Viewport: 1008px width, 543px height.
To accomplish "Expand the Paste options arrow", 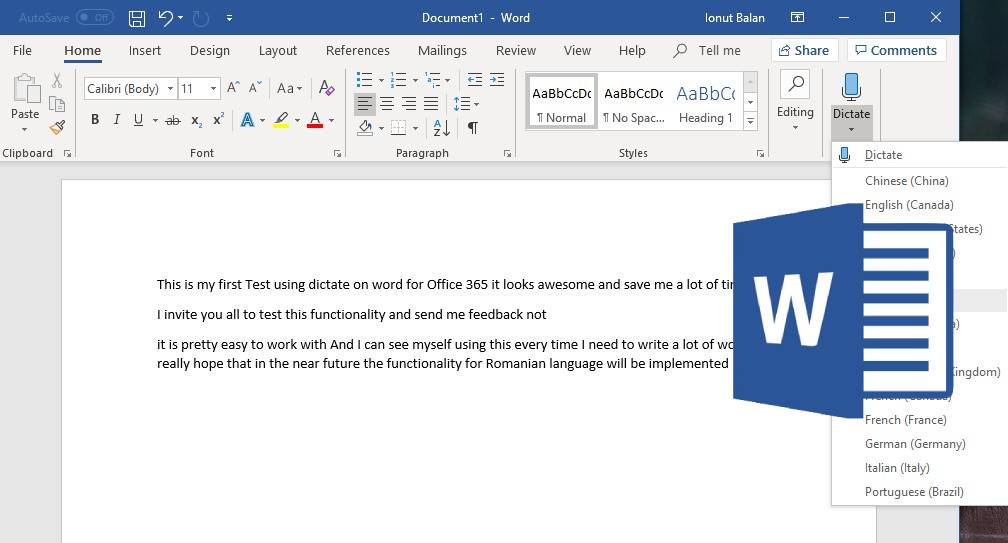I will pos(24,130).
